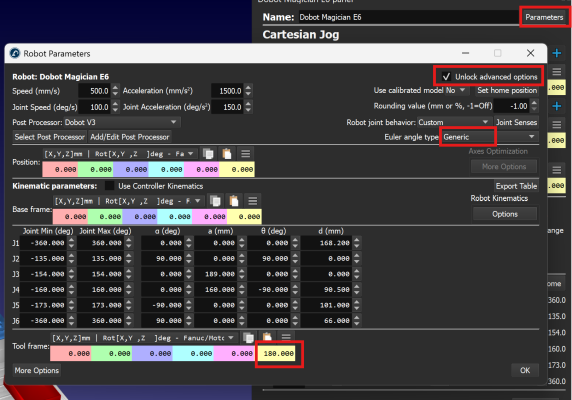Click the Robot Parameters window logo

(15, 54)
